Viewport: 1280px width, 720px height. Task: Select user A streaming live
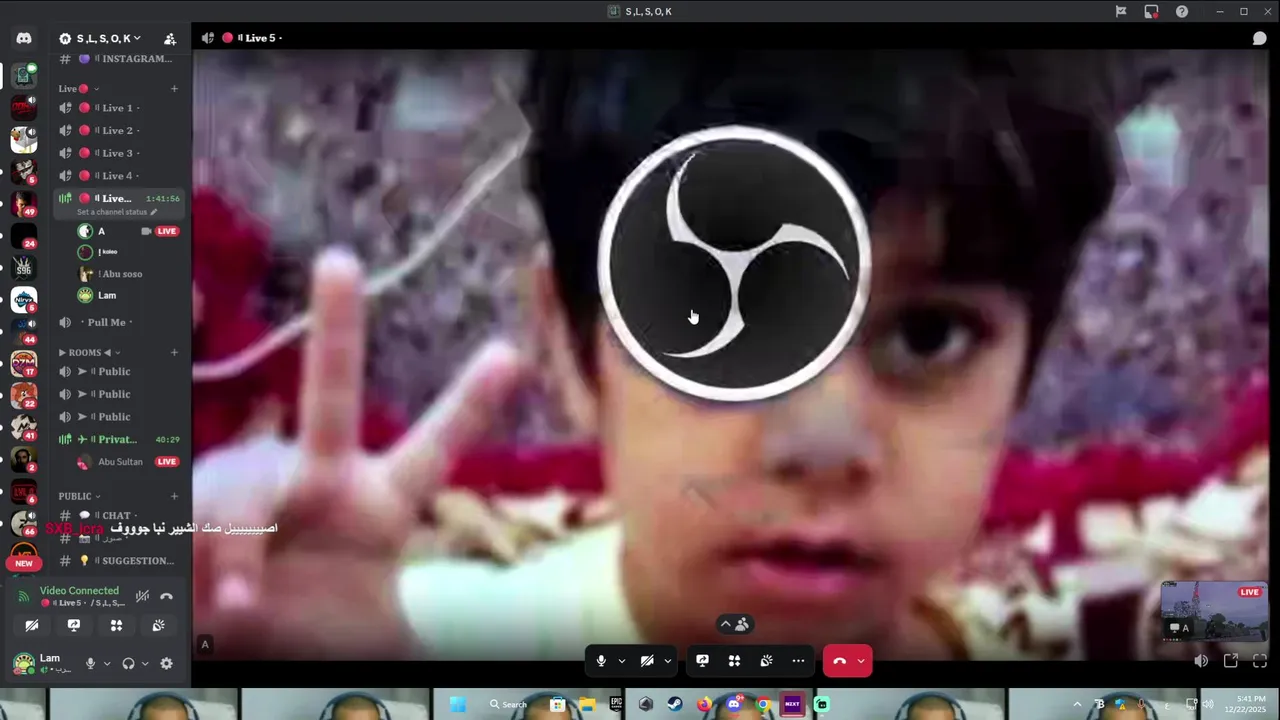pos(128,231)
